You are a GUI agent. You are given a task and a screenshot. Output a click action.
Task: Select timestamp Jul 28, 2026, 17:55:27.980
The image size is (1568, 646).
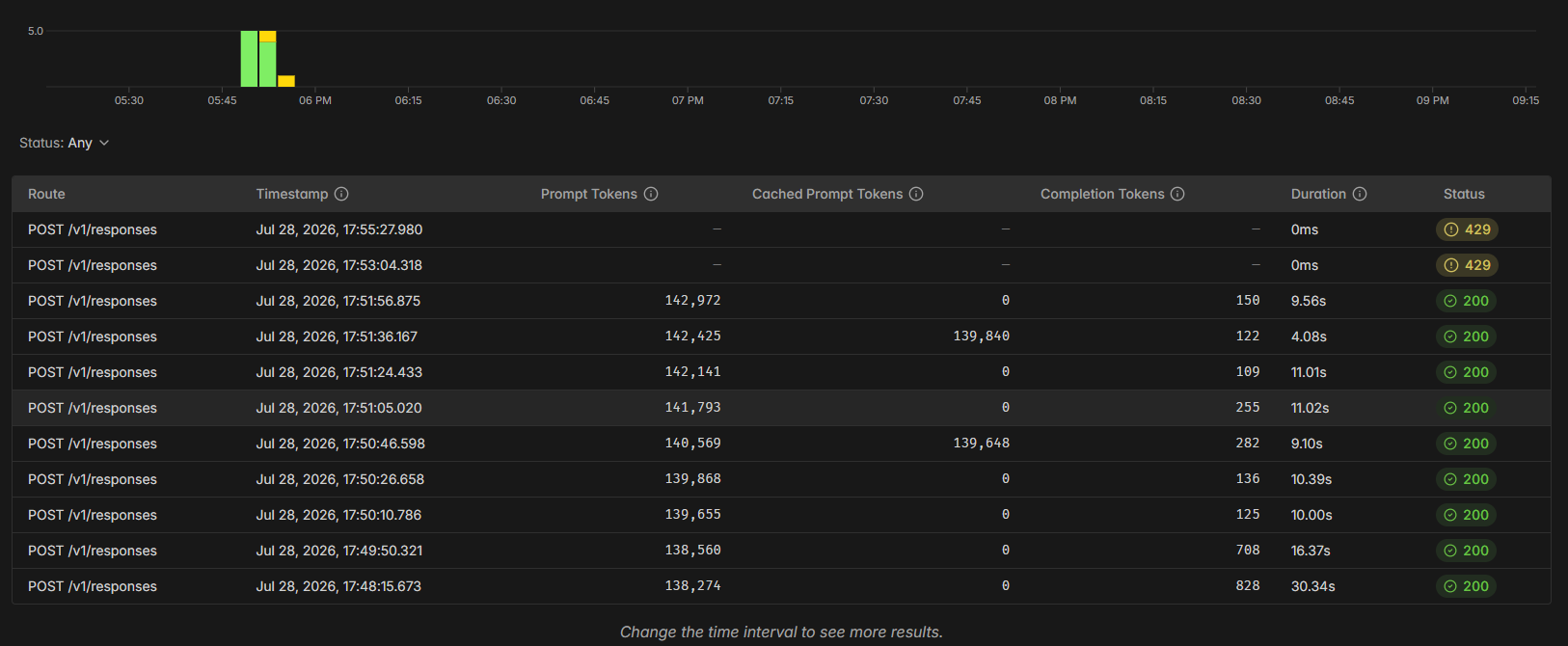339,229
